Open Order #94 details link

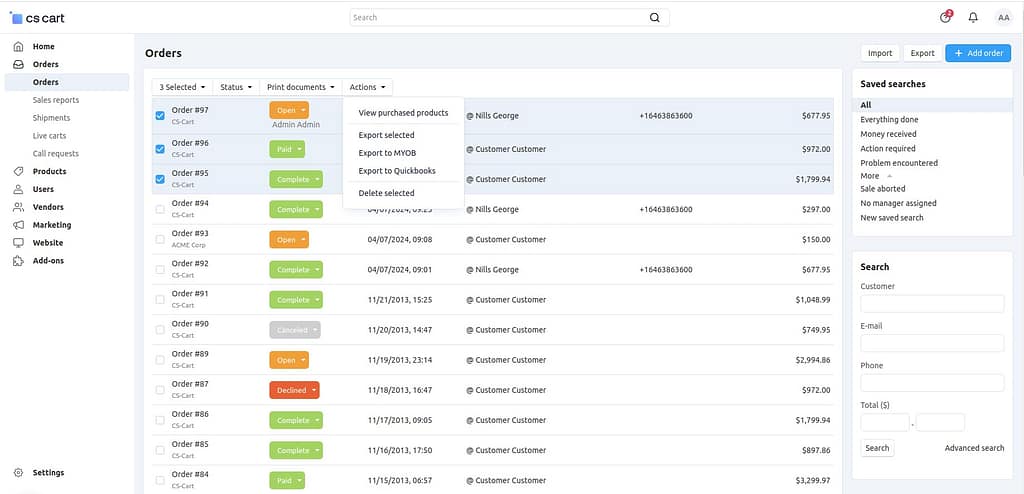pyautogui.click(x=190, y=203)
